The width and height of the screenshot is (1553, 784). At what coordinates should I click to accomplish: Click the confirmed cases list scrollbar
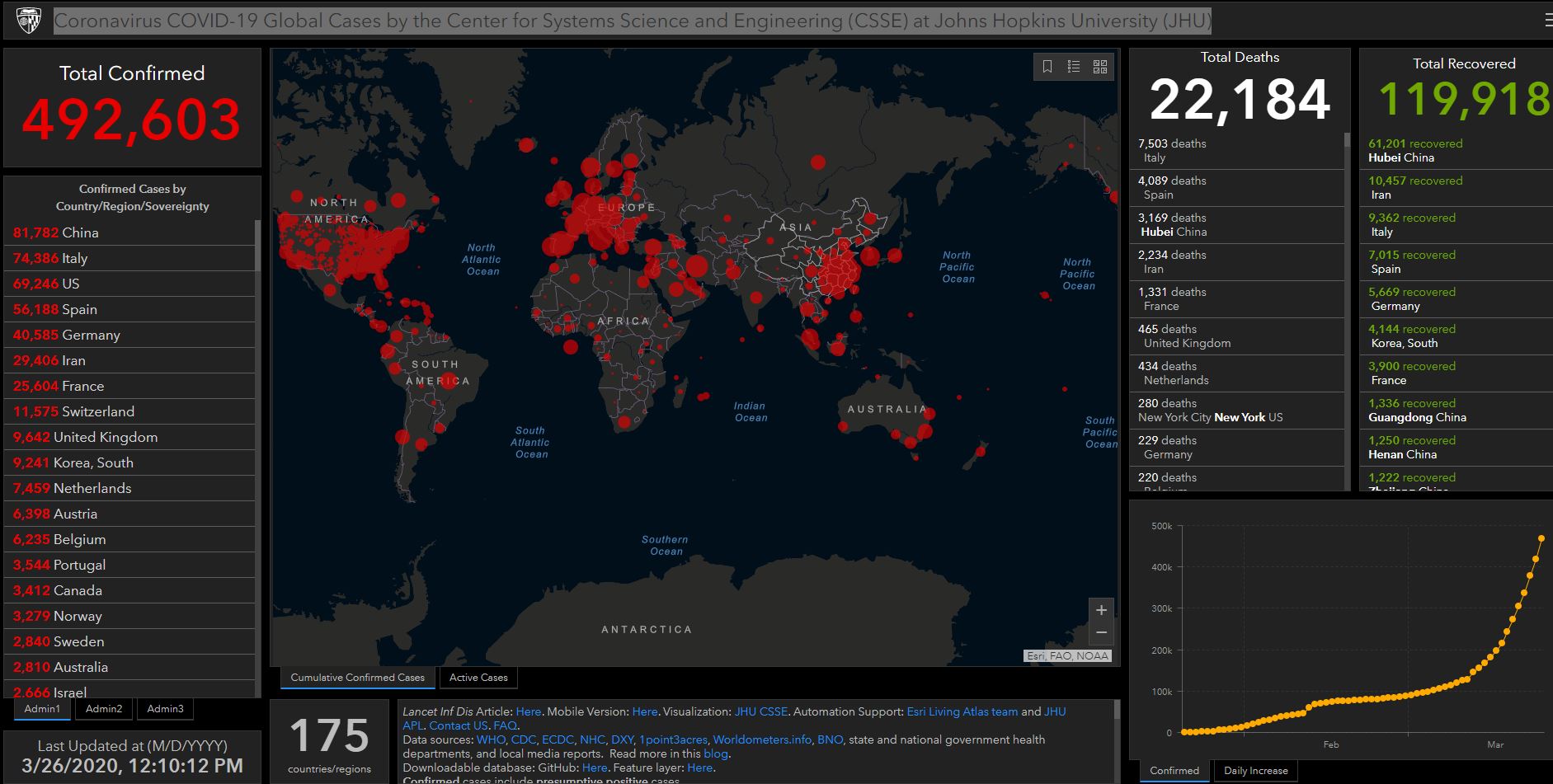coord(258,246)
